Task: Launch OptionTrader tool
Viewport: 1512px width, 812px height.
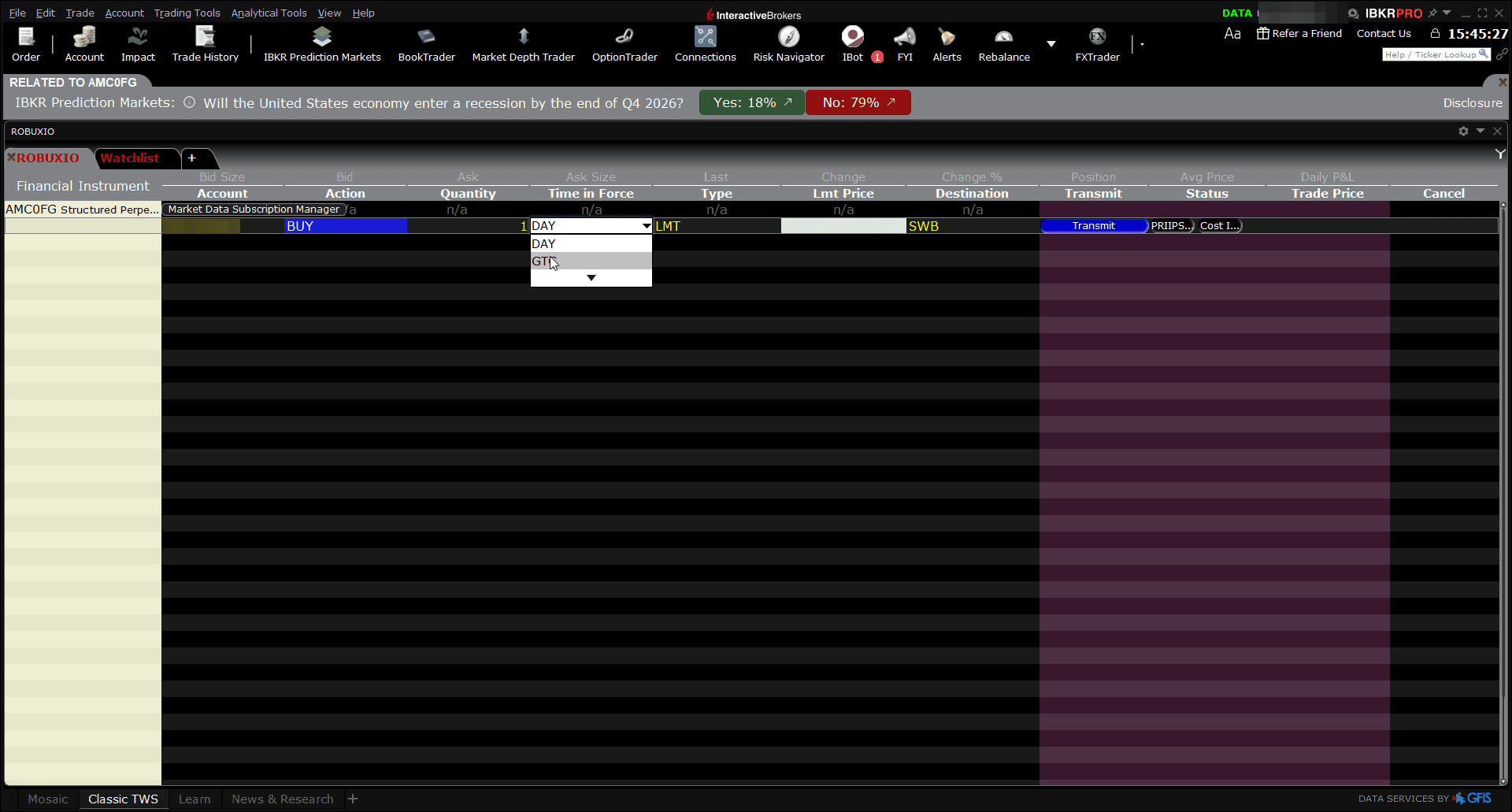Action: tap(624, 44)
